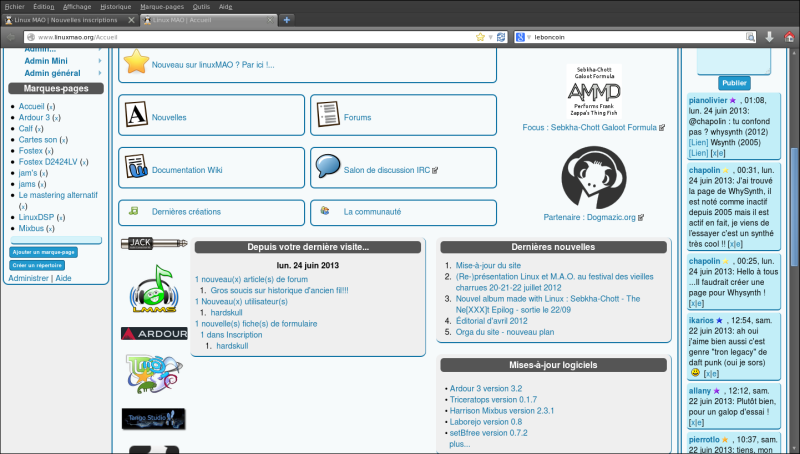Open the Historique menu
This screenshot has height=454, width=800.
point(115,7)
